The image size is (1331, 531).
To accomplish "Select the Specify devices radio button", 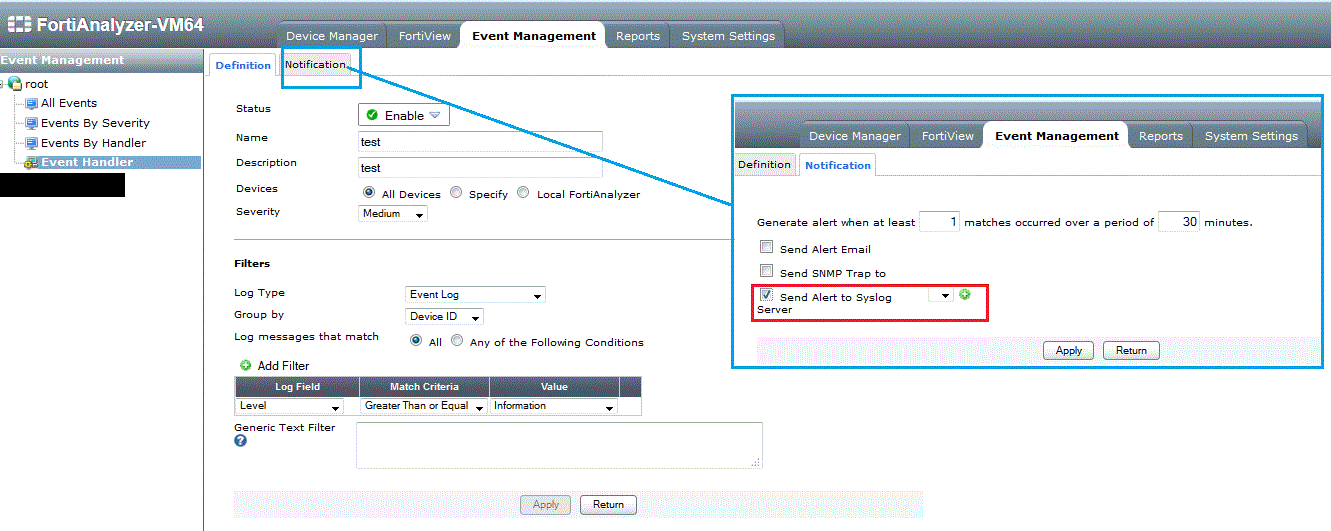I will [456, 193].
